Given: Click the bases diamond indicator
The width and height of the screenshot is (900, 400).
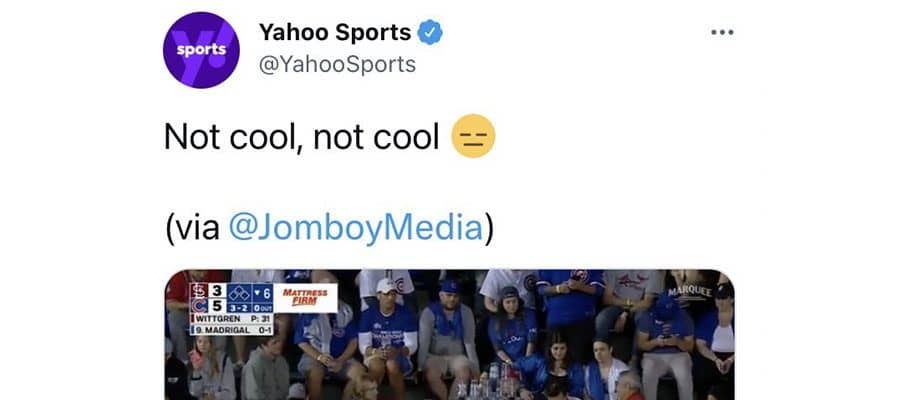Looking at the screenshot, I should click(238, 292).
